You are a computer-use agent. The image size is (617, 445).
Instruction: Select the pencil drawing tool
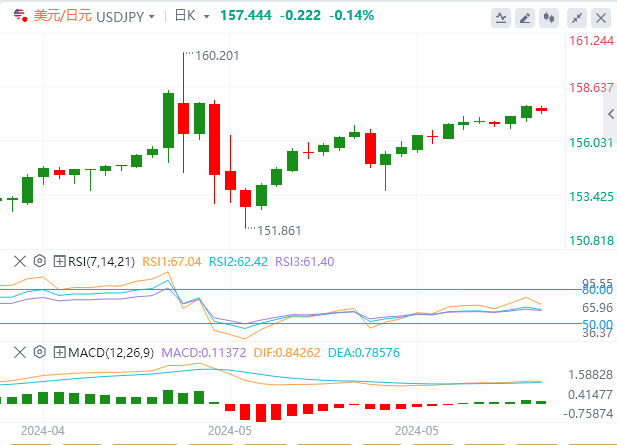pos(525,18)
